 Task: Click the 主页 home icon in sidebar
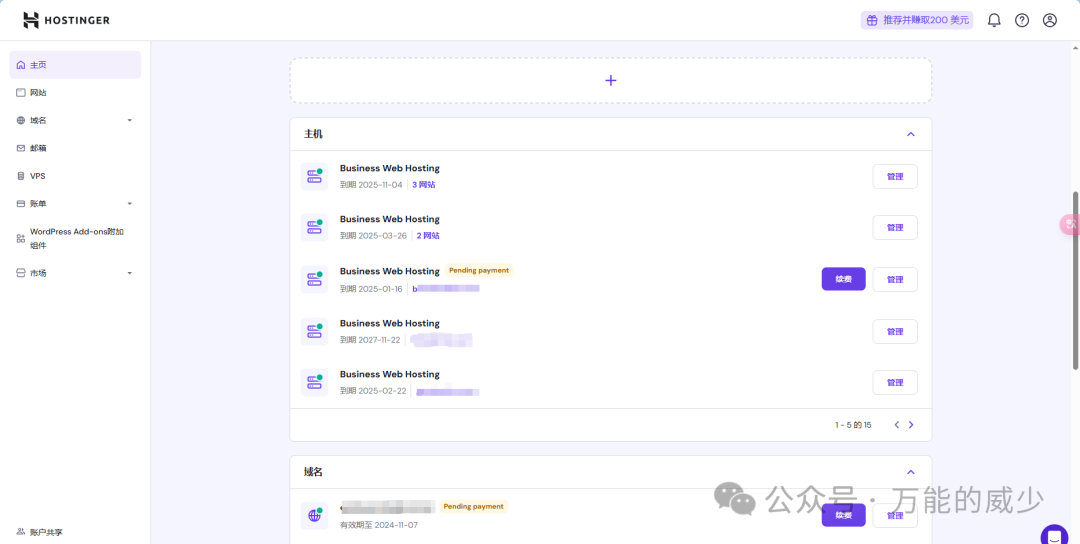(x=21, y=65)
